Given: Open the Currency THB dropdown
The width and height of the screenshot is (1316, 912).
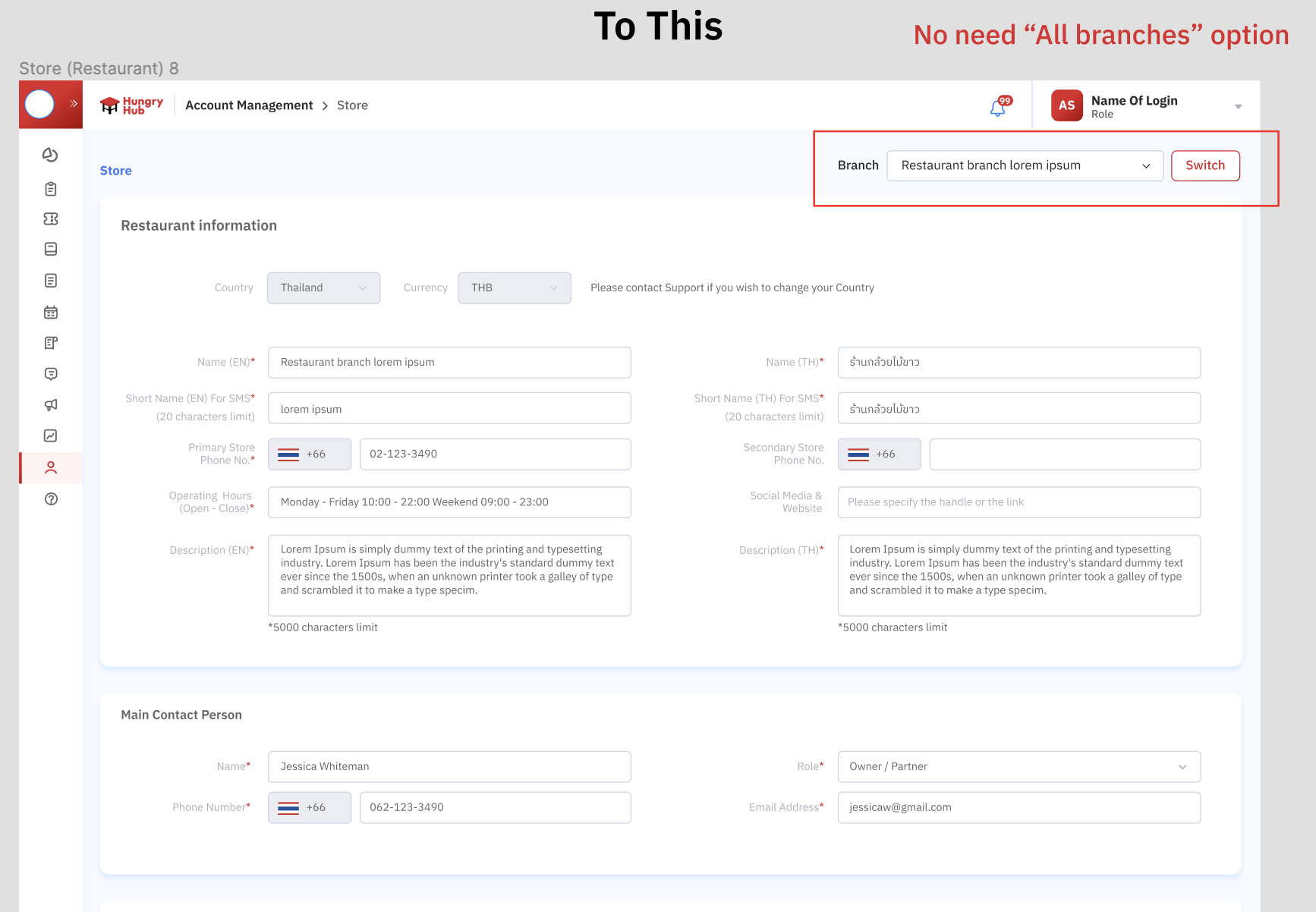Looking at the screenshot, I should coord(514,288).
